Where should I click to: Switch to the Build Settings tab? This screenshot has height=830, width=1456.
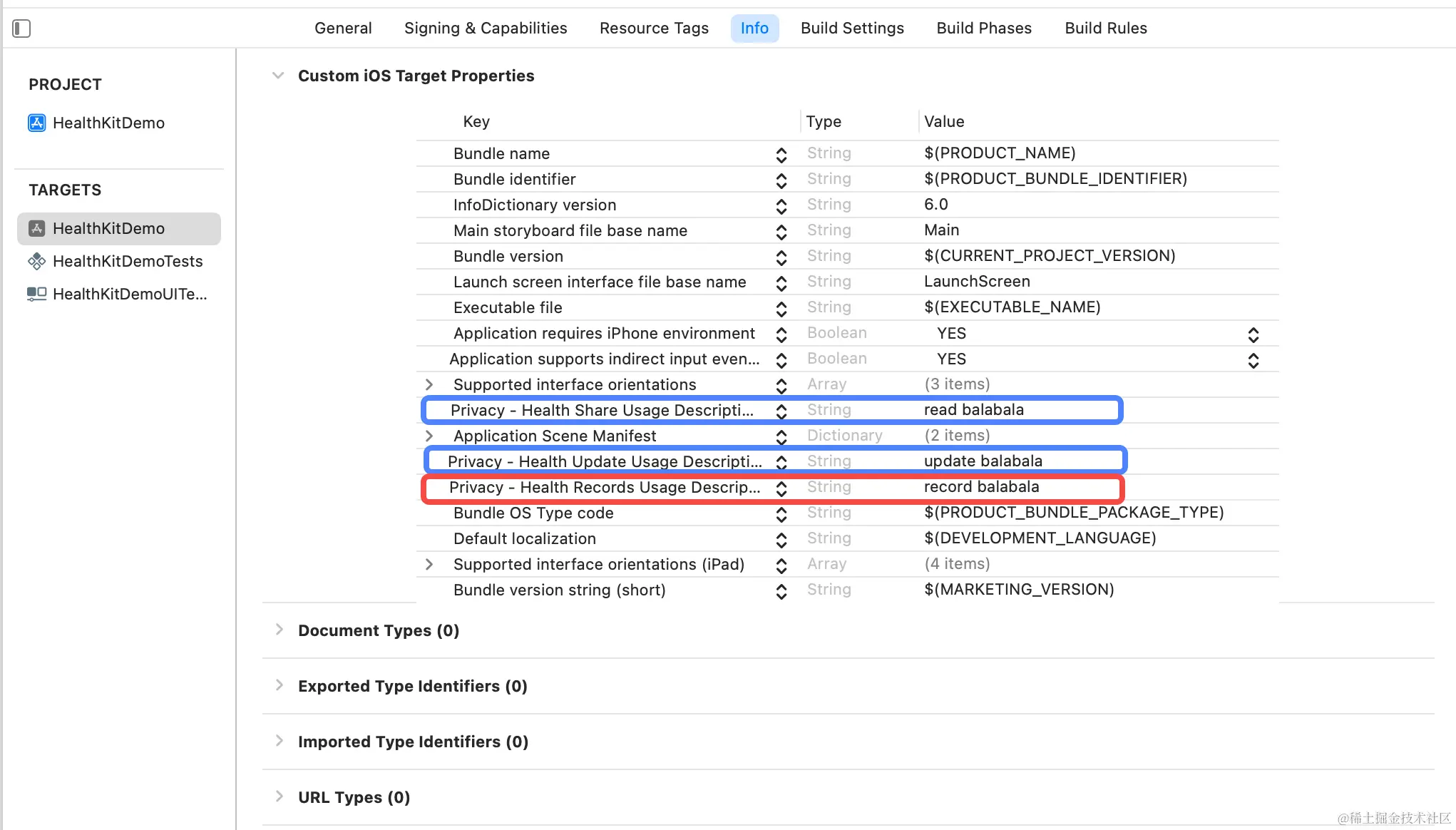[852, 29]
